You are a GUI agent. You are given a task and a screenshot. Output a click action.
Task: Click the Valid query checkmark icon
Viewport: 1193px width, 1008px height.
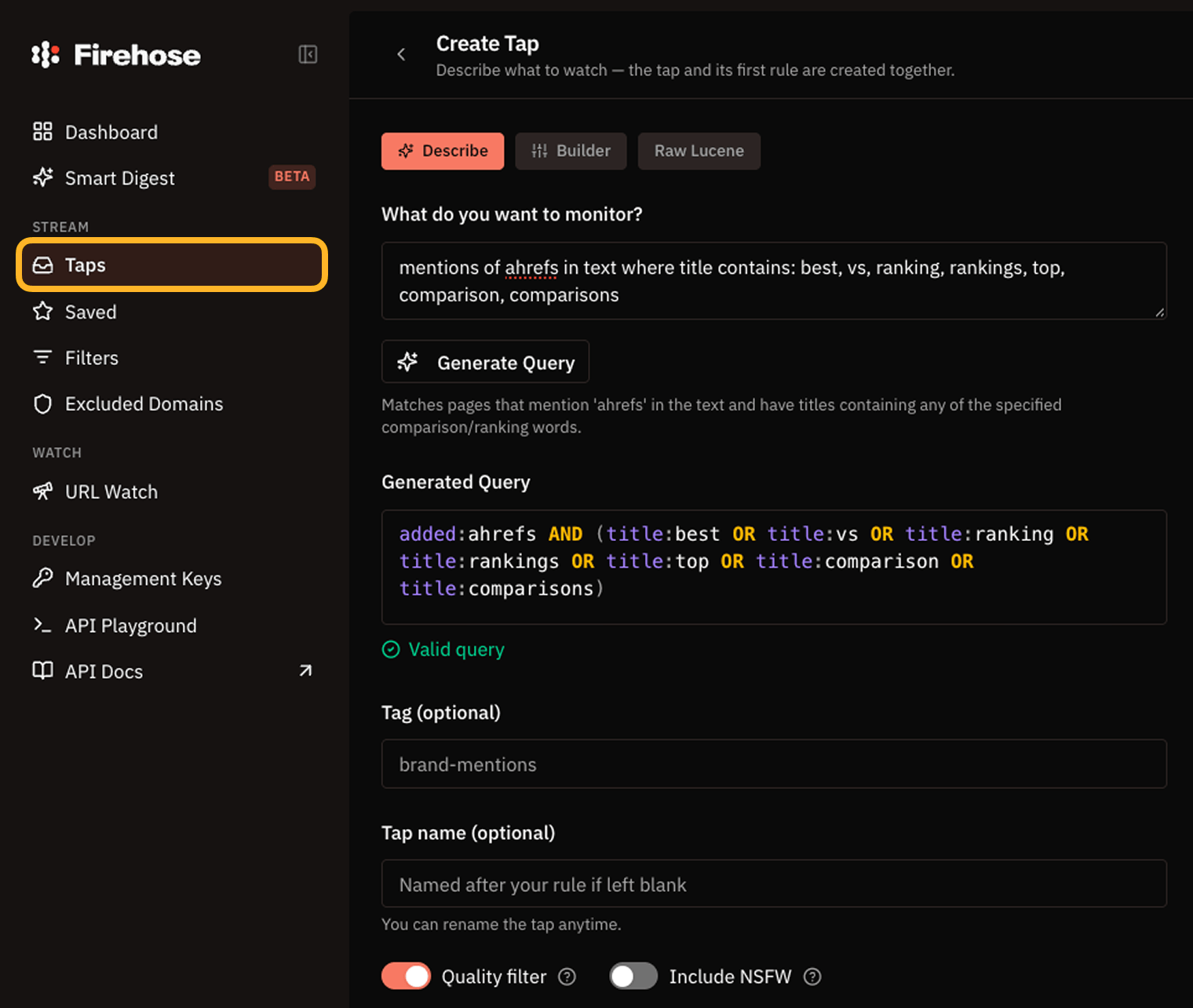coord(391,649)
